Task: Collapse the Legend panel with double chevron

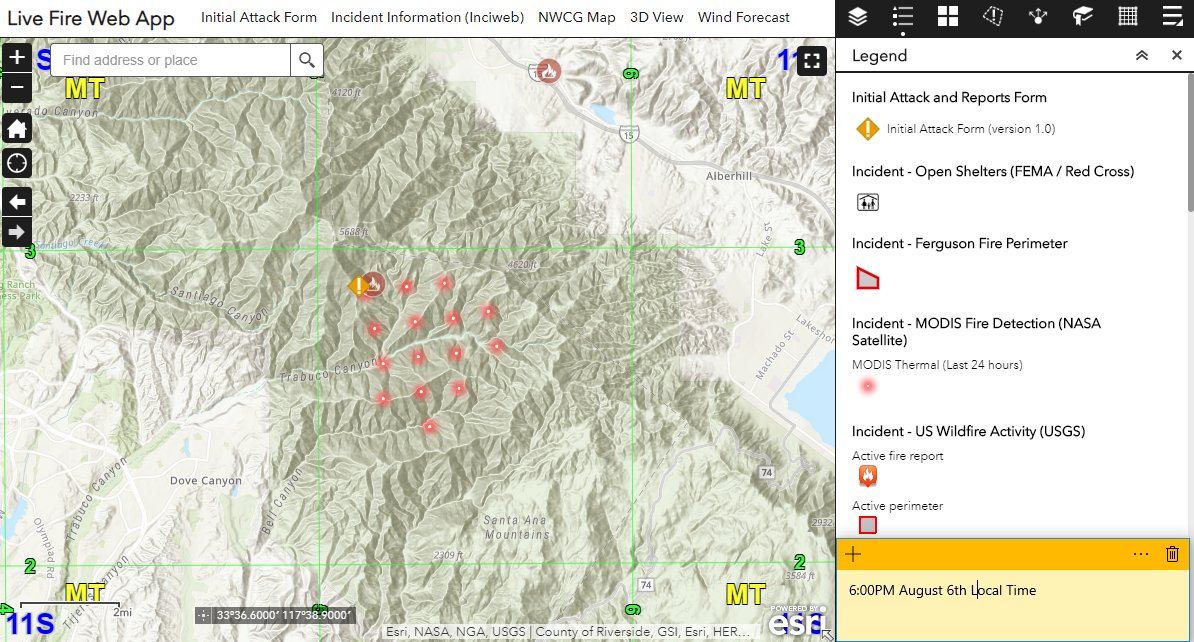Action: point(1141,56)
